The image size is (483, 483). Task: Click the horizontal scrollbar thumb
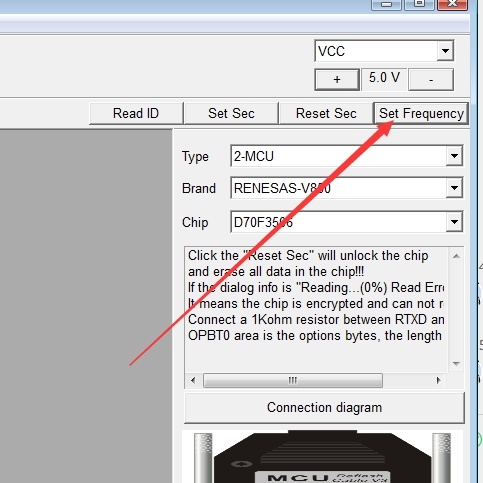(293, 380)
